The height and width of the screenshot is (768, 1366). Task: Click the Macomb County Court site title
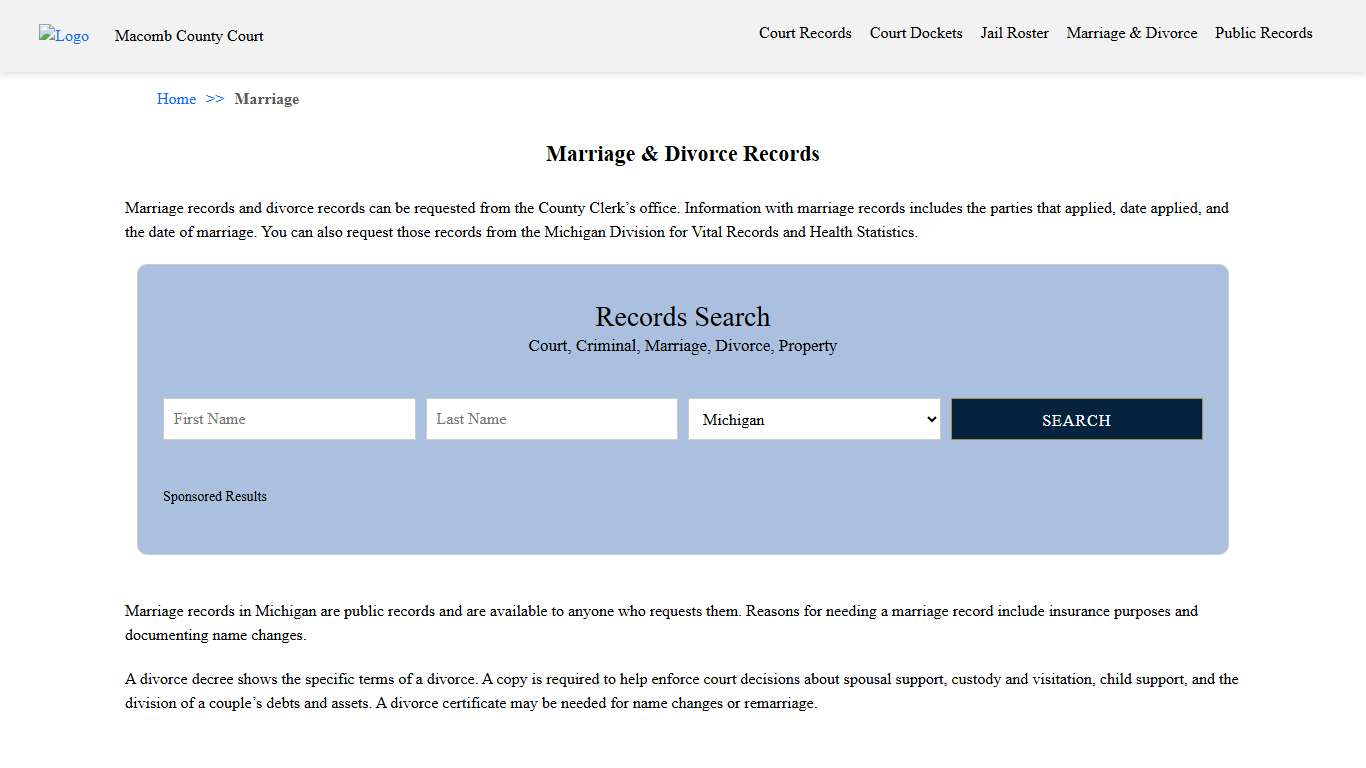click(188, 36)
